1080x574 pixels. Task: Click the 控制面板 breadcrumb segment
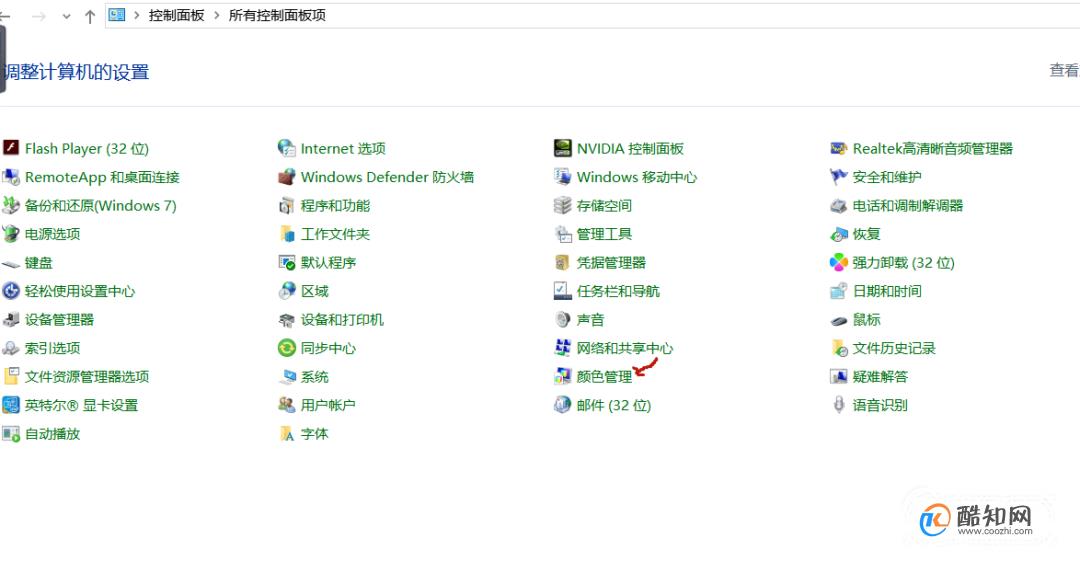(x=176, y=15)
